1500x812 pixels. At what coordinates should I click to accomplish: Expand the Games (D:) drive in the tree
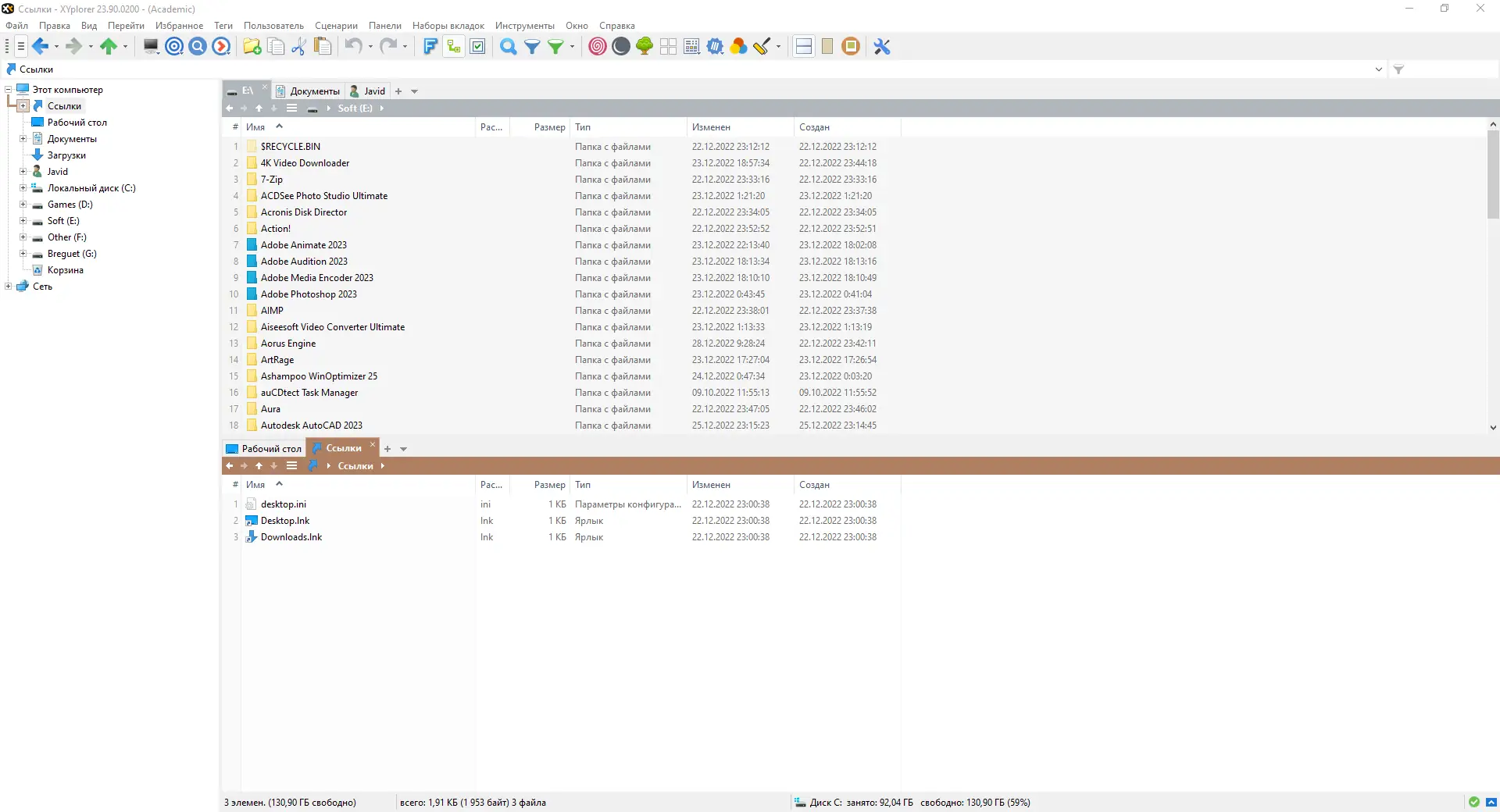(x=23, y=205)
